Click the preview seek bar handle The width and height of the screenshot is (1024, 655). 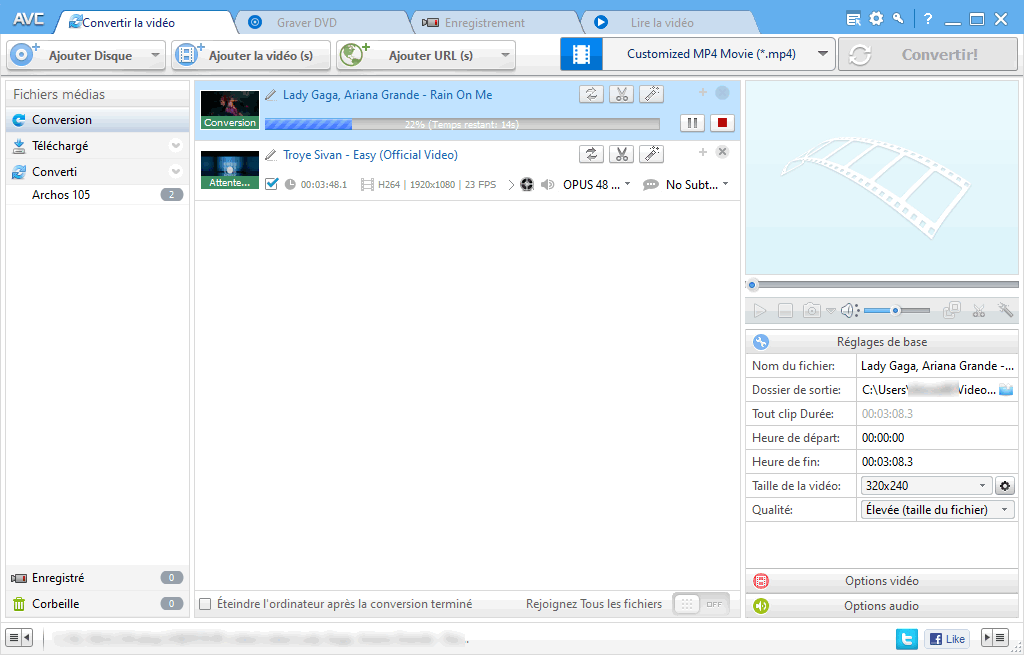point(752,285)
